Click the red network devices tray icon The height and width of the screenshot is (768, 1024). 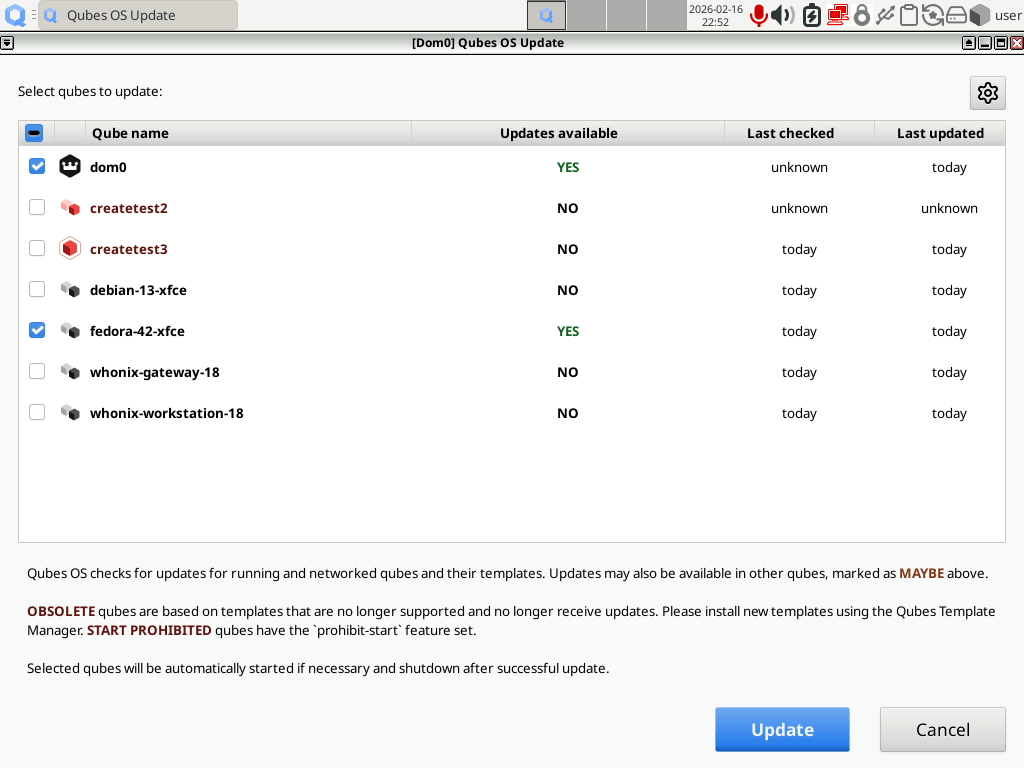[837, 15]
